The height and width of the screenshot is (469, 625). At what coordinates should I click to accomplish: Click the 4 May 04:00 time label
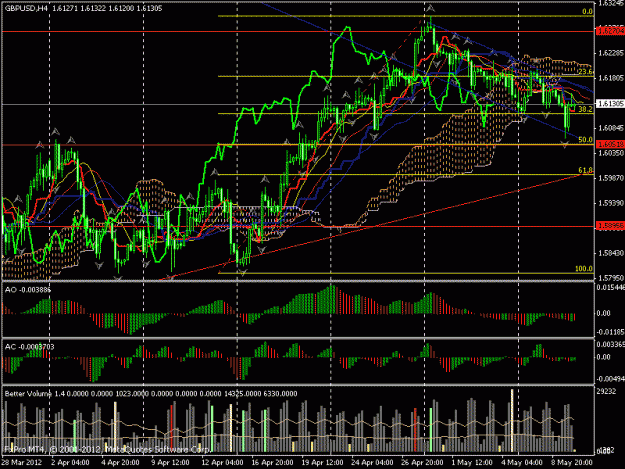521,462
